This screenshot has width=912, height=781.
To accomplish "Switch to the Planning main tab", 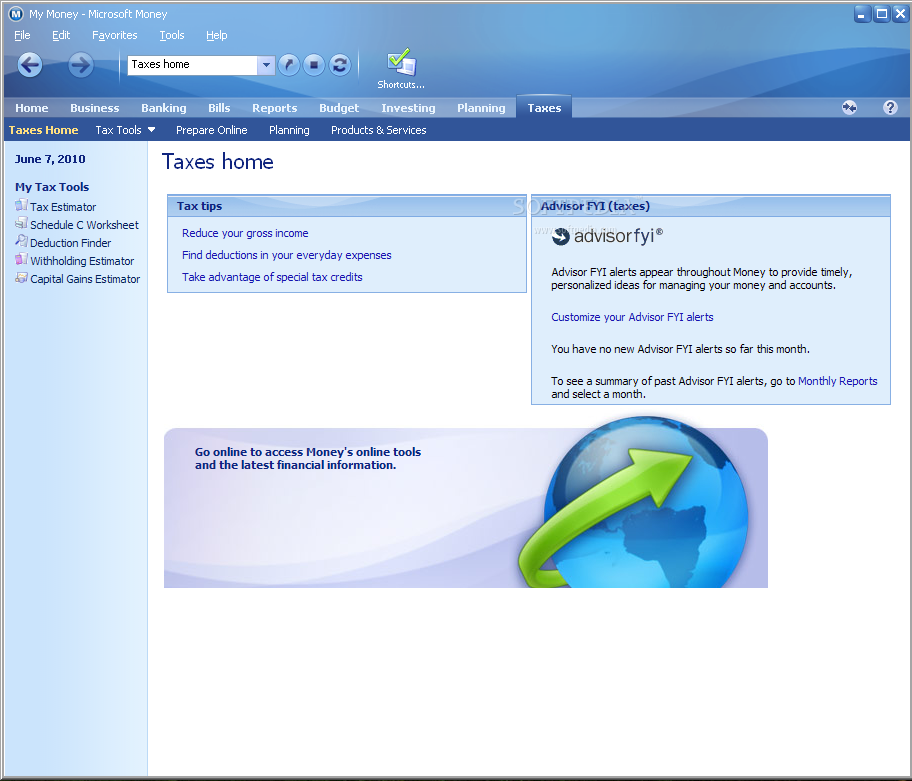I will pyautogui.click(x=481, y=108).
